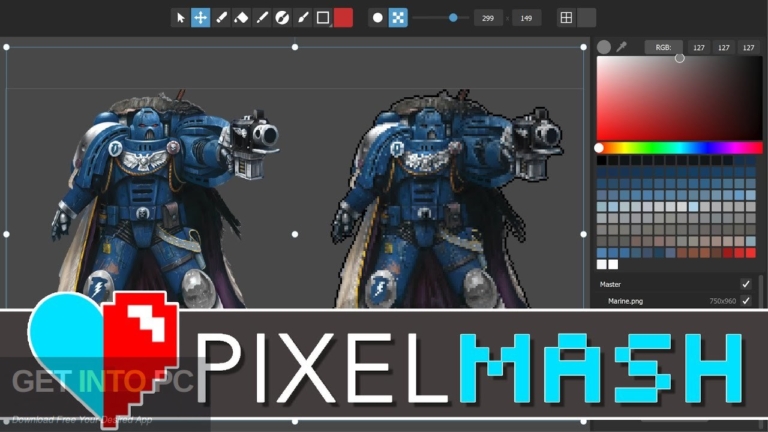Image resolution: width=768 pixels, height=432 pixels.
Task: Select the arrow pointer tool
Action: point(180,18)
